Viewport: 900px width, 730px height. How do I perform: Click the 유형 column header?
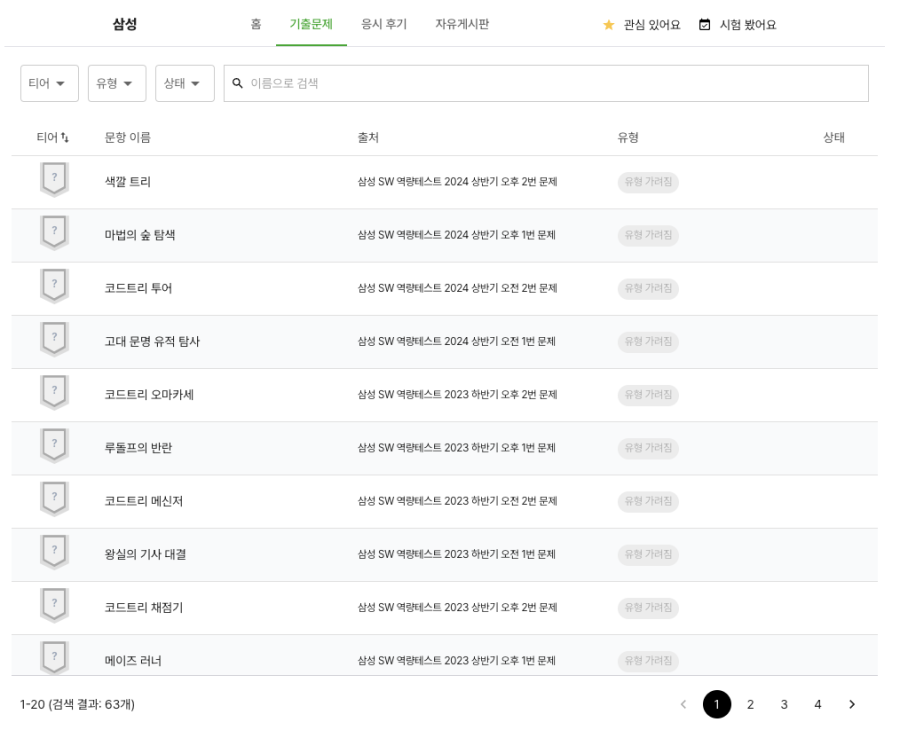(628, 138)
